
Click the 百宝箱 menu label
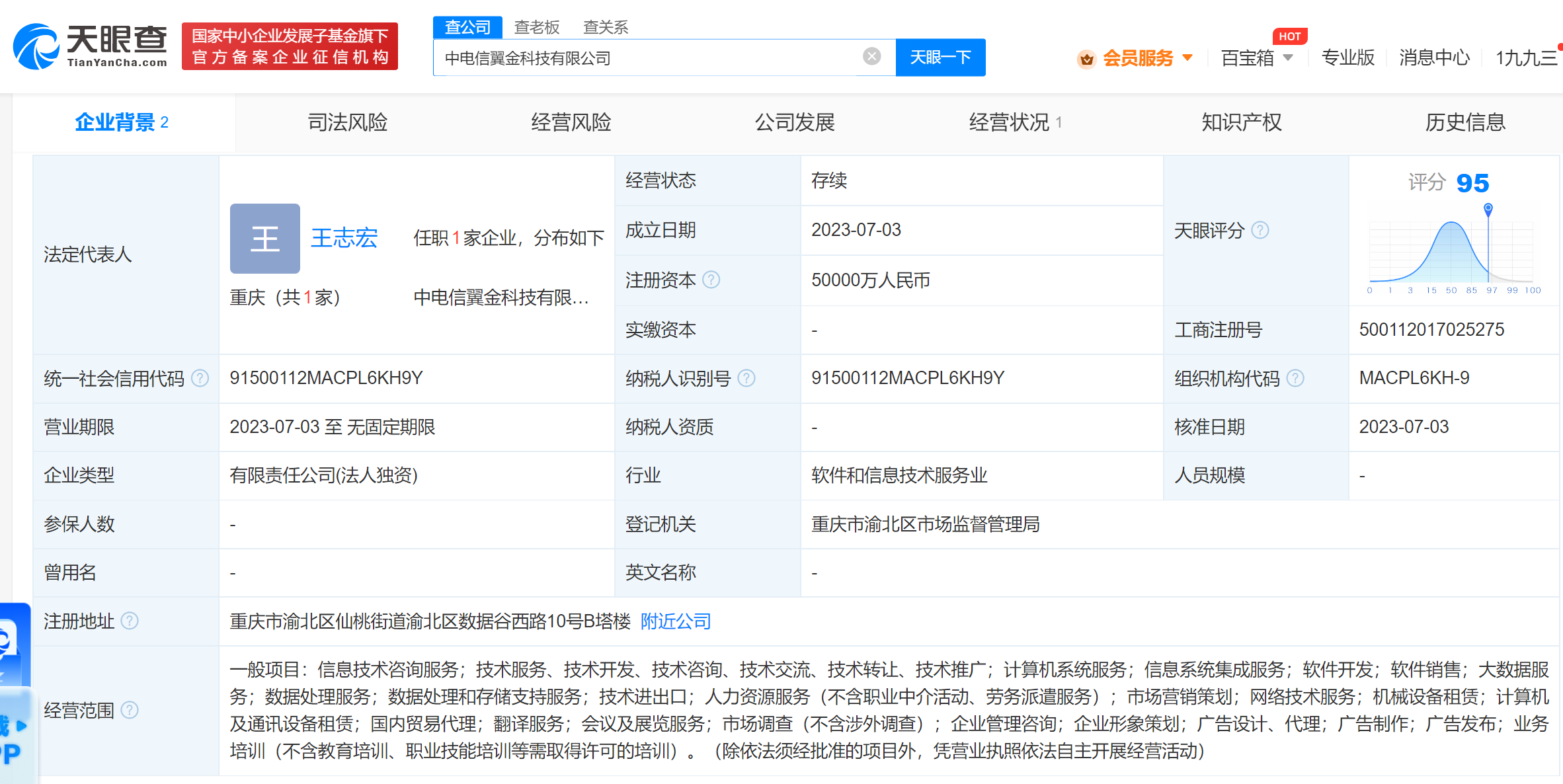1248,58
